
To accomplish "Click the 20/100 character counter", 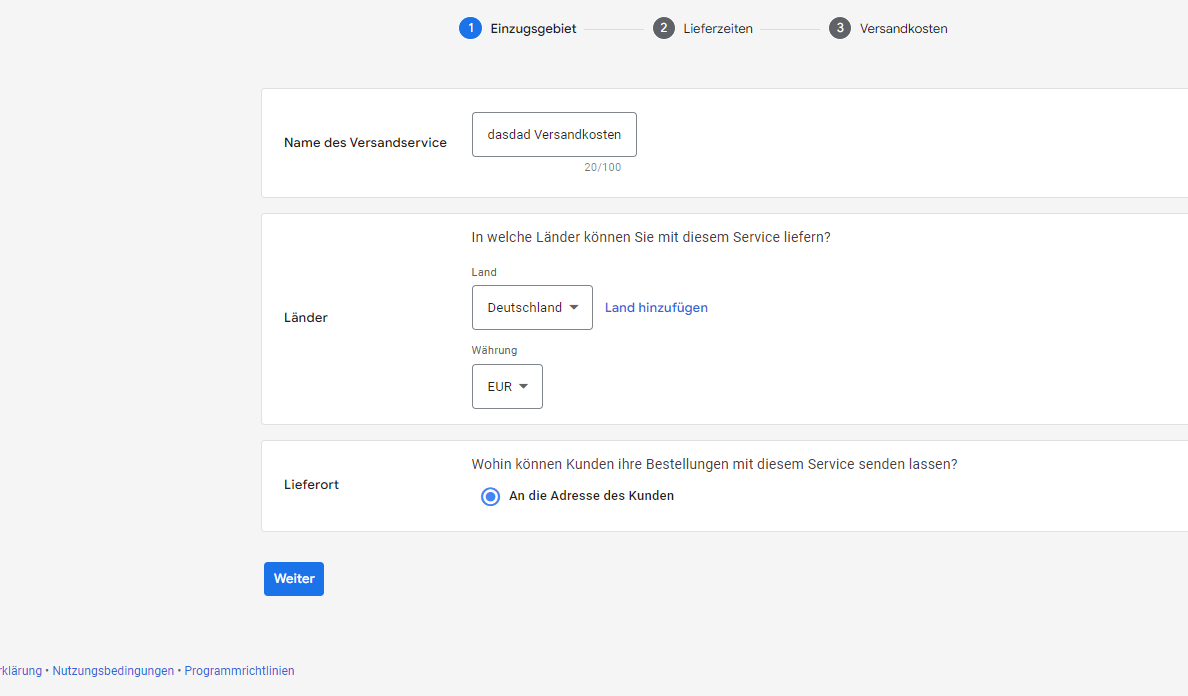I will [602, 168].
